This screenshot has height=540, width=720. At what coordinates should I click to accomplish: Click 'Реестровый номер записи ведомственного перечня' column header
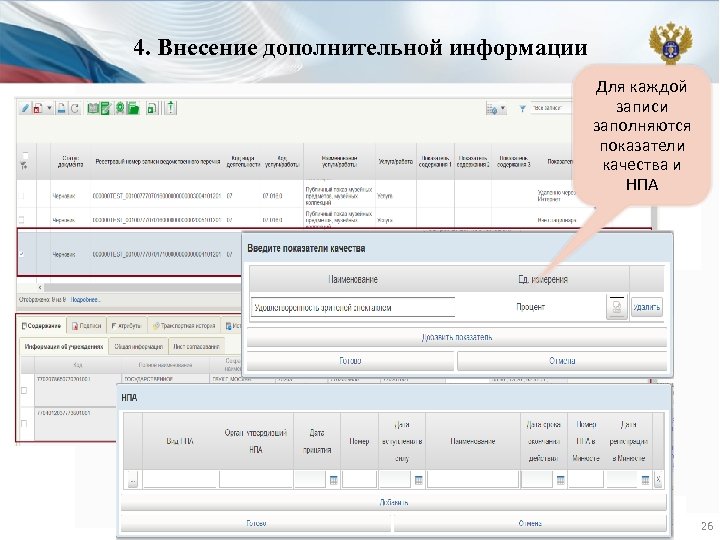tap(158, 162)
